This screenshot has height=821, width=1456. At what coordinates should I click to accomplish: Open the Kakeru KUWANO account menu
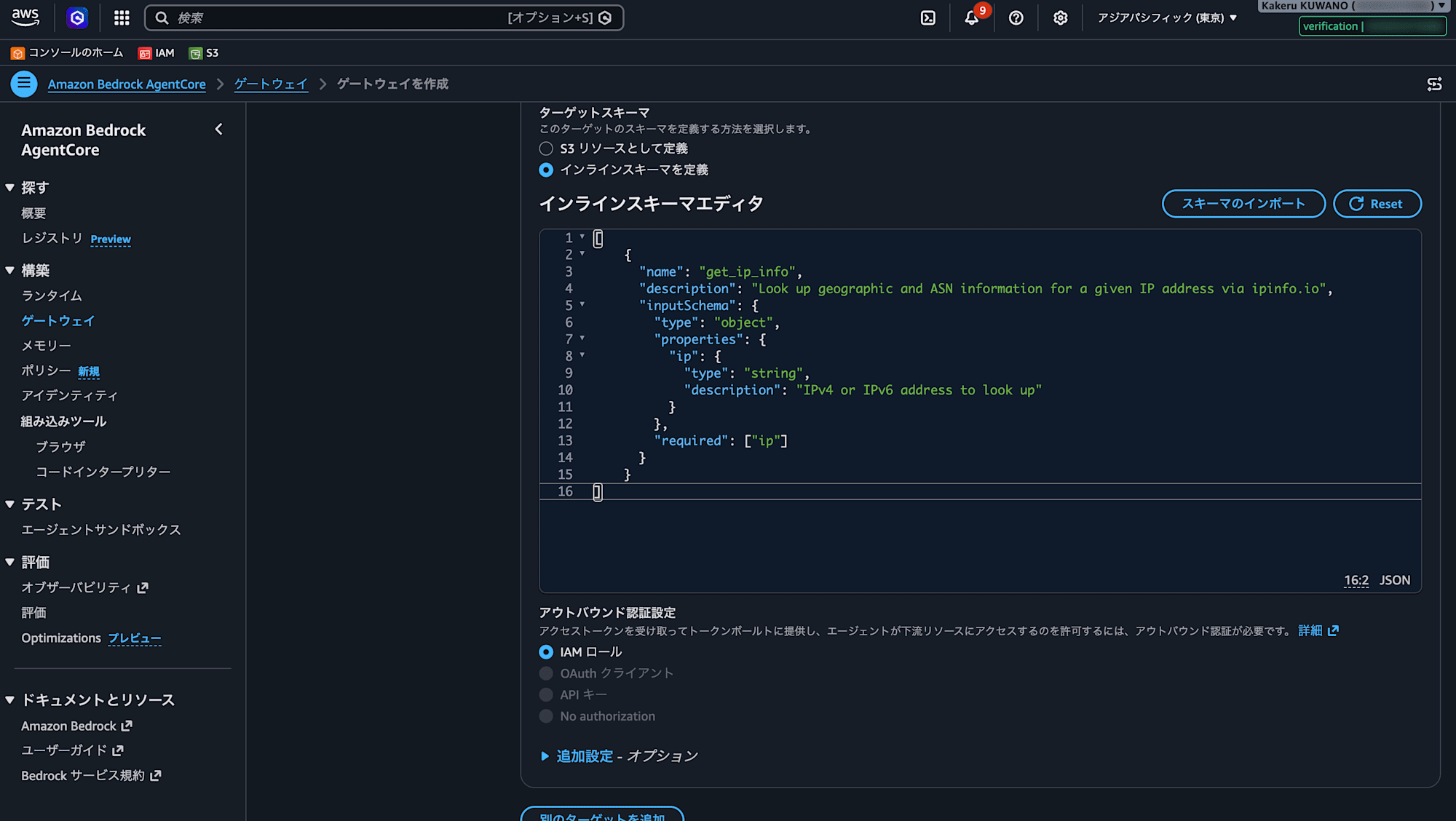click(x=1353, y=6)
